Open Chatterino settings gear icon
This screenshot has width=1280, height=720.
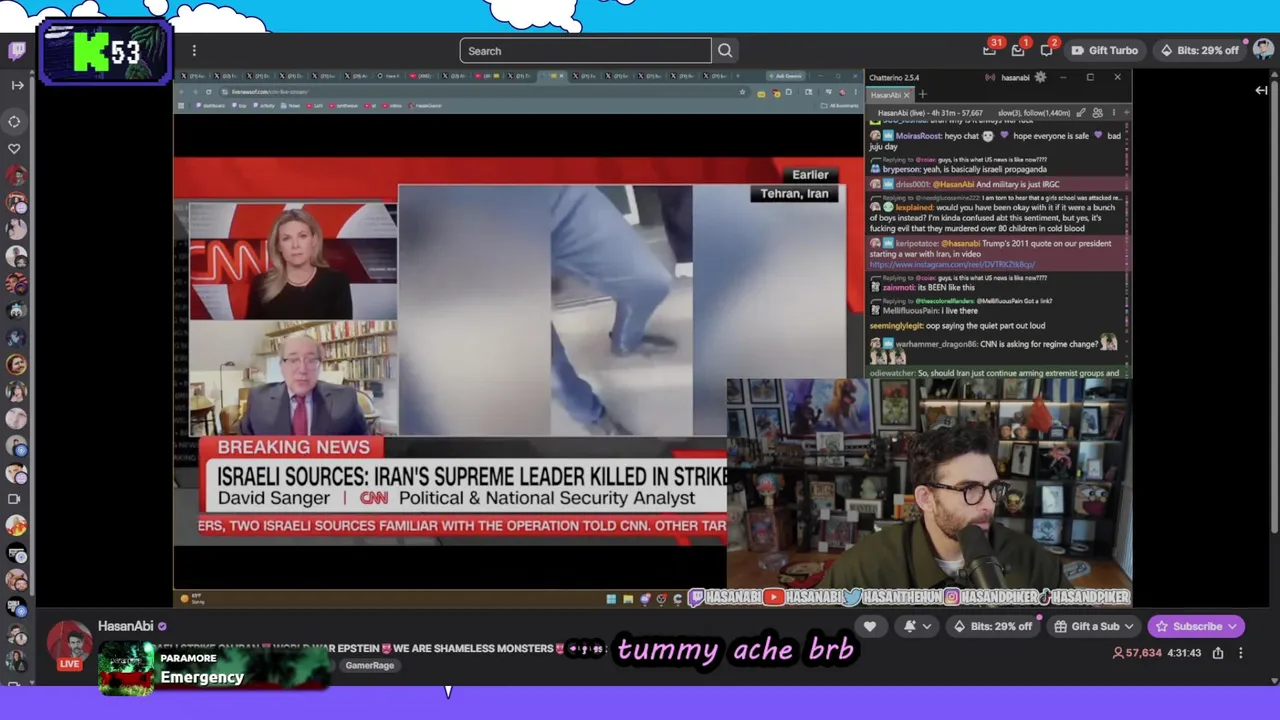[1040, 77]
